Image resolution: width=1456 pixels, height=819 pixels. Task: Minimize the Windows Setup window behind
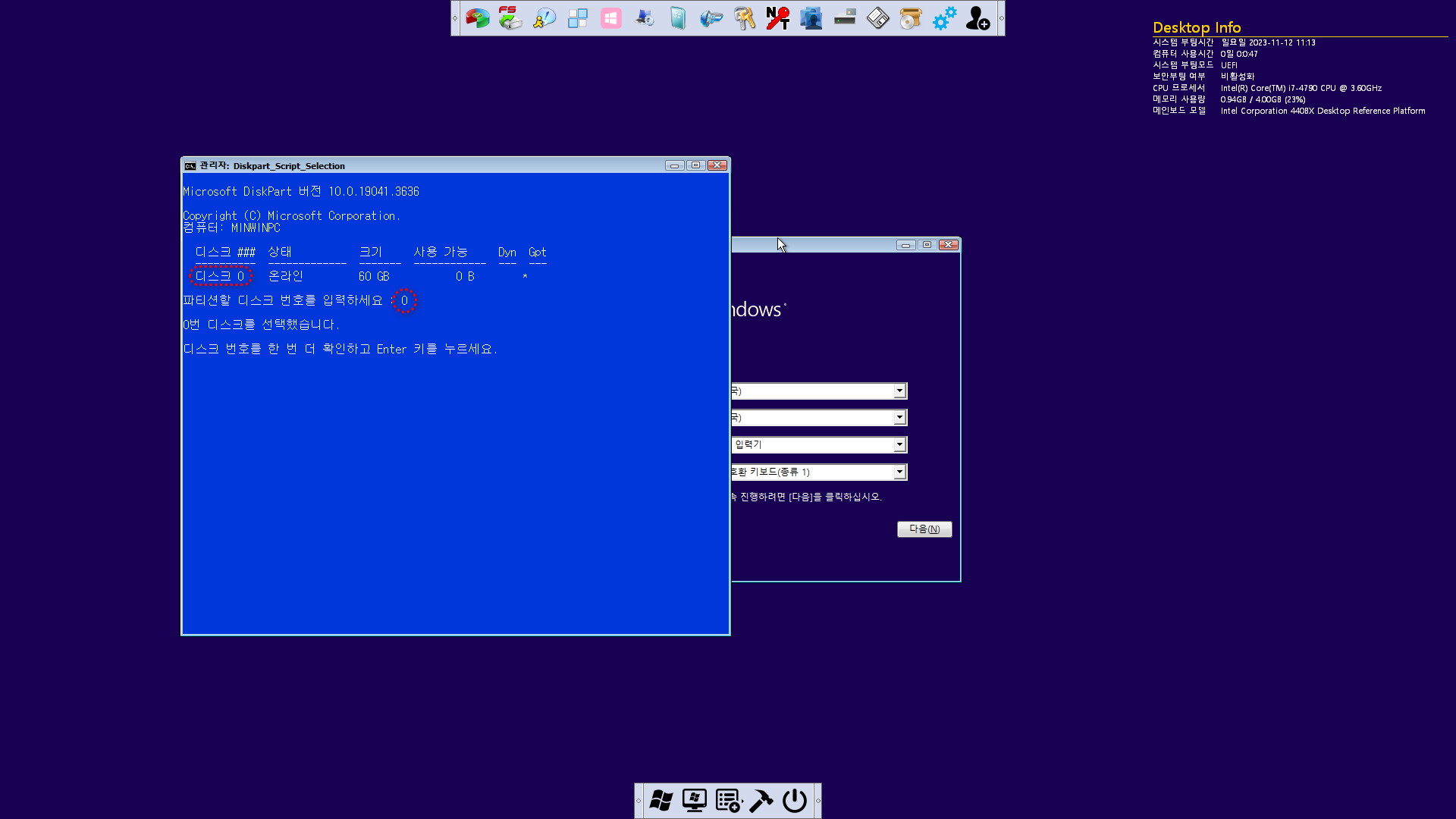click(905, 245)
